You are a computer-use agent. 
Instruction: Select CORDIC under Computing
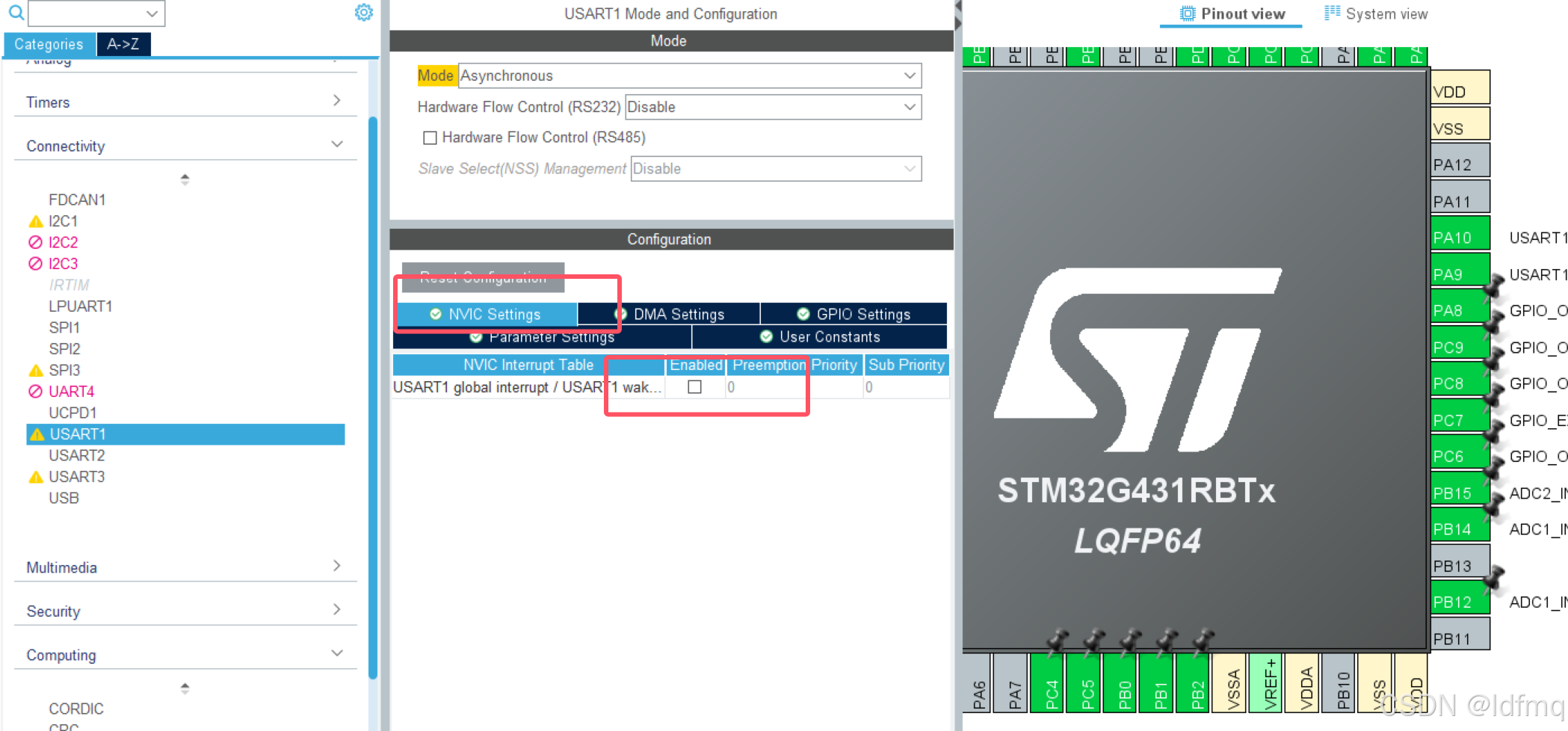[x=76, y=709]
